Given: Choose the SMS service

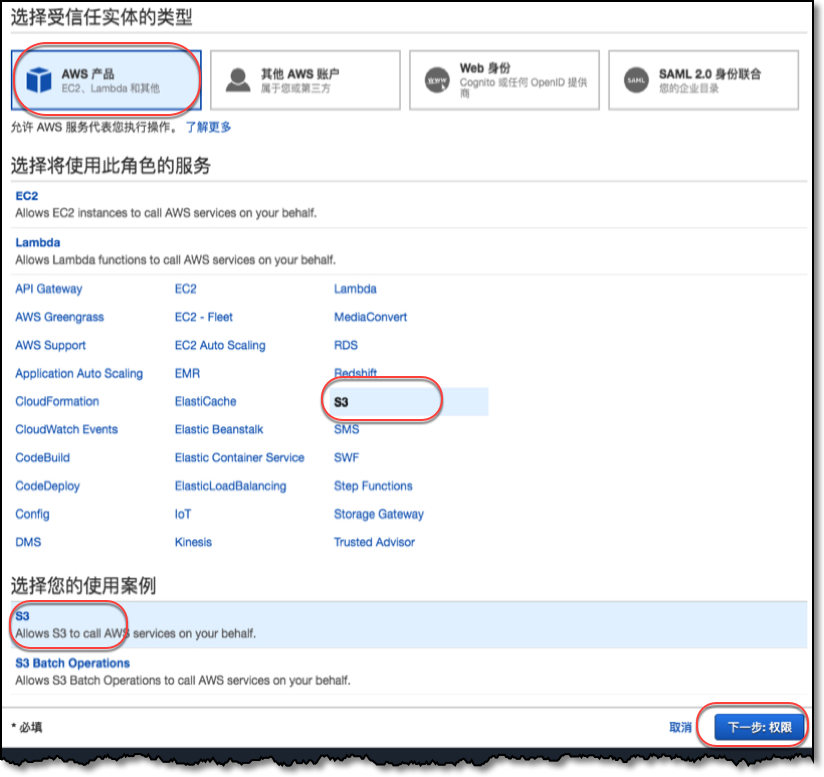Looking at the screenshot, I should coord(347,430).
